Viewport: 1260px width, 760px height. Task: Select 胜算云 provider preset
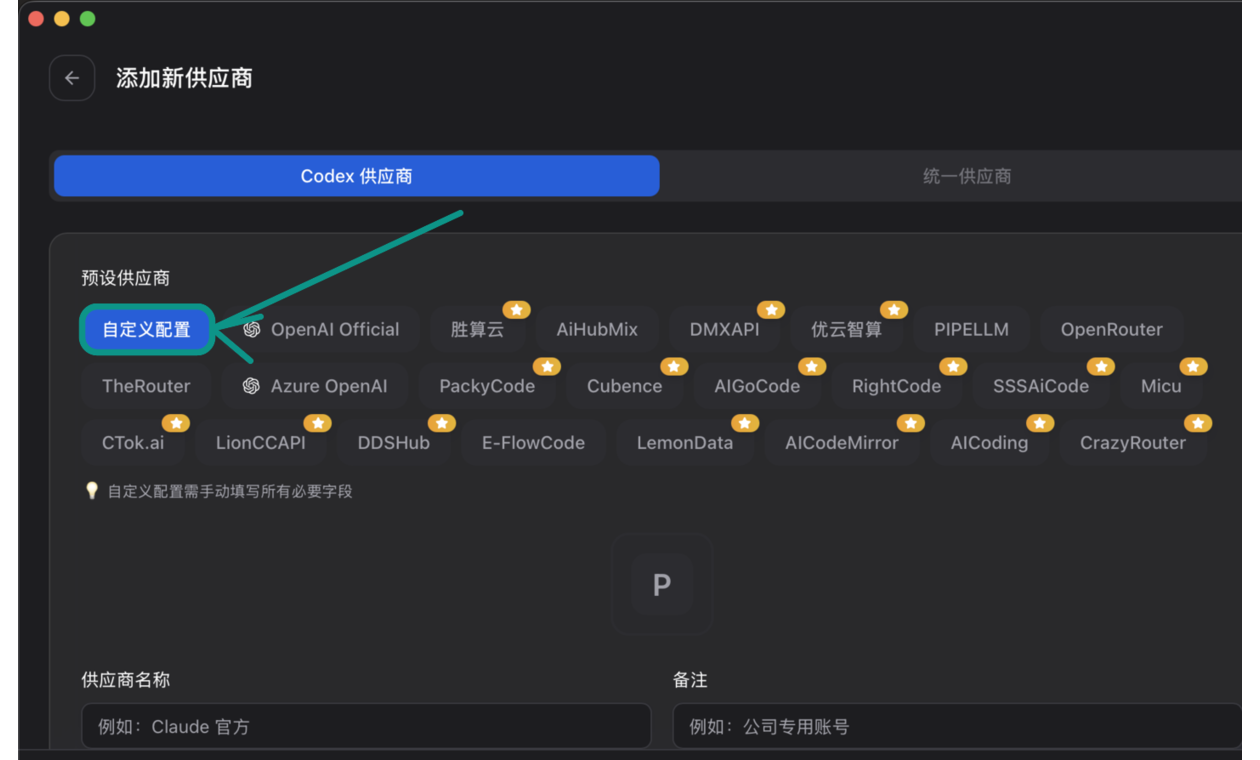pos(478,330)
